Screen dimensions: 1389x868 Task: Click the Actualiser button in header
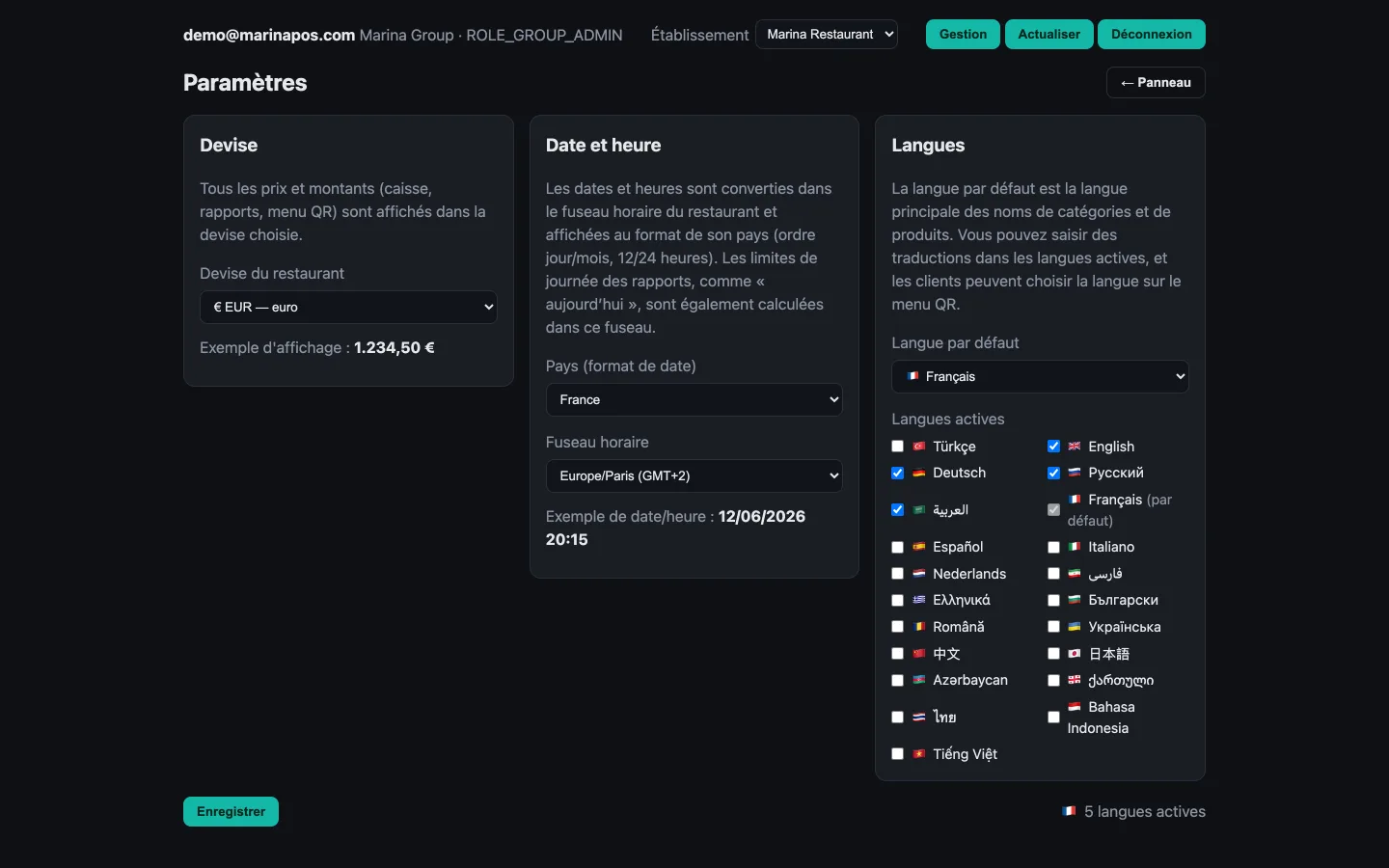[x=1049, y=34]
